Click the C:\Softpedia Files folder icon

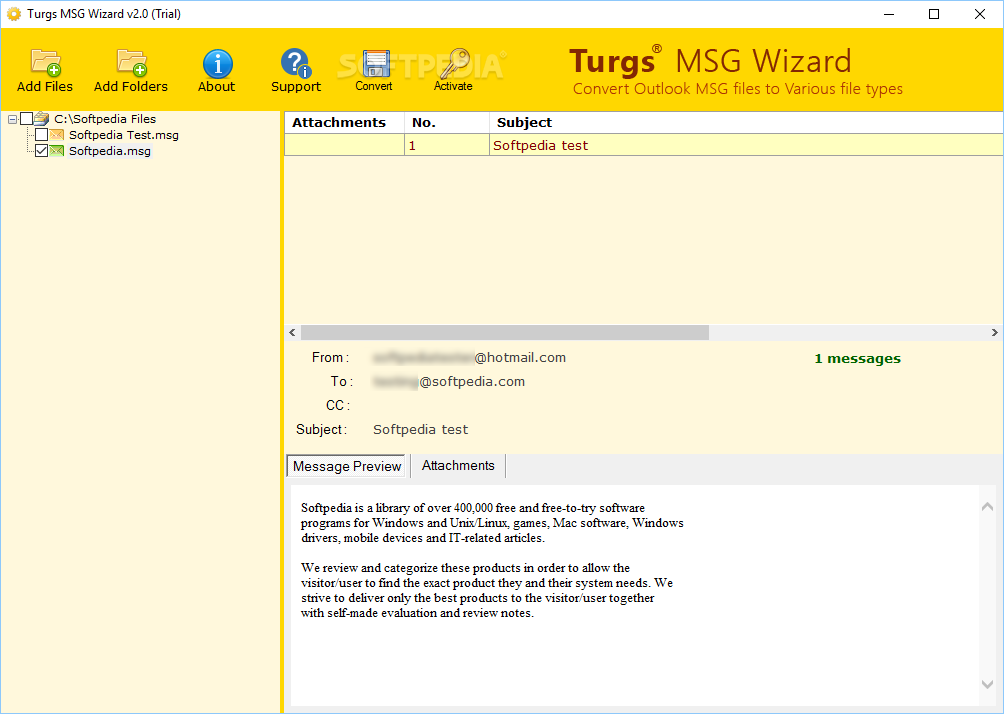click(42, 118)
